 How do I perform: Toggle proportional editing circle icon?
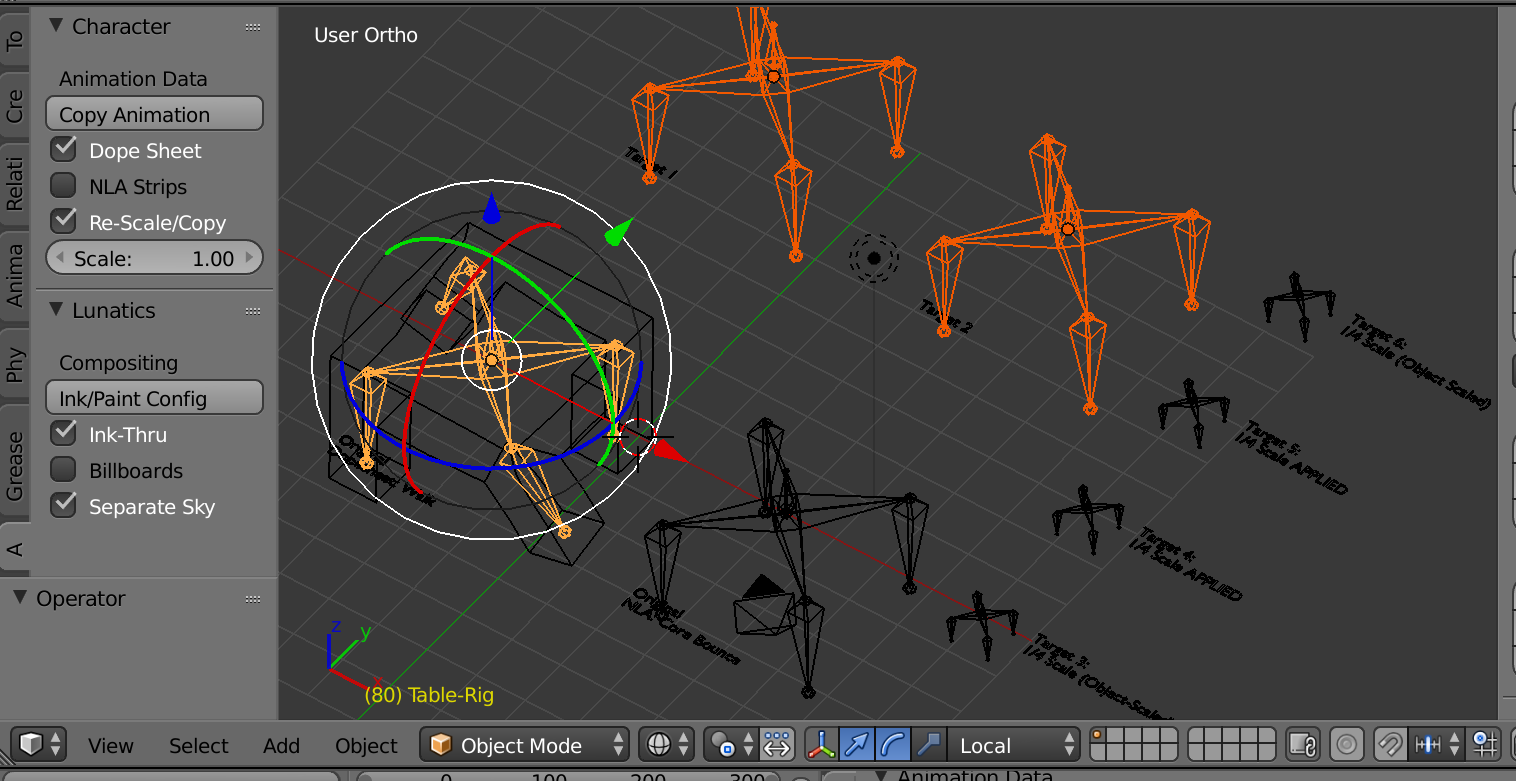[x=1346, y=745]
